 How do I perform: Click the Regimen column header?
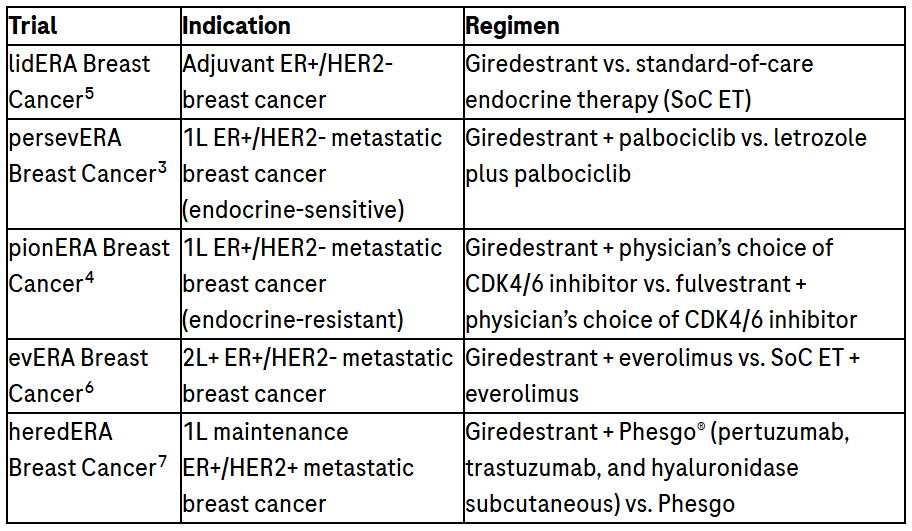tap(512, 25)
